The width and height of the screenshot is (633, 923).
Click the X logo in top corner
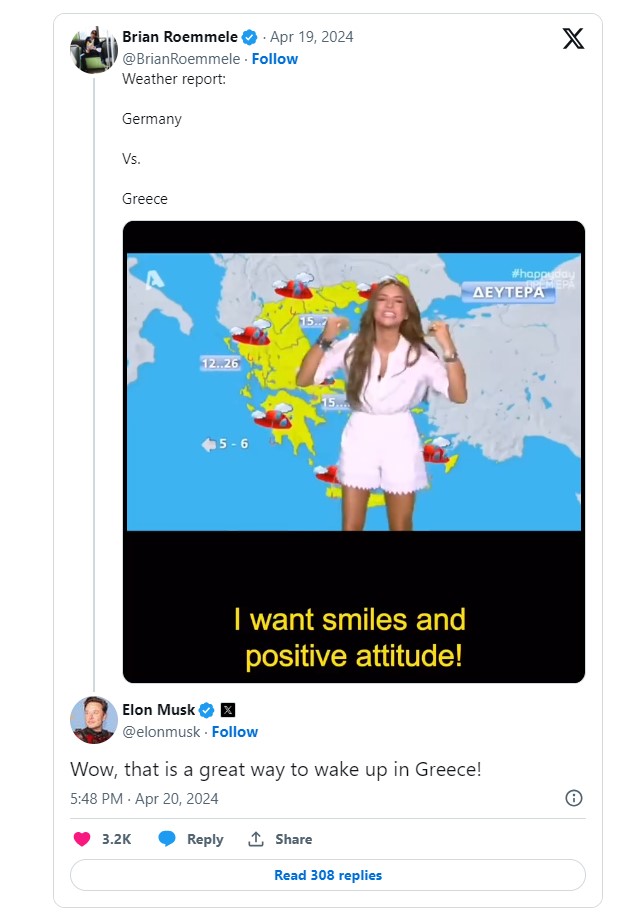click(x=573, y=39)
